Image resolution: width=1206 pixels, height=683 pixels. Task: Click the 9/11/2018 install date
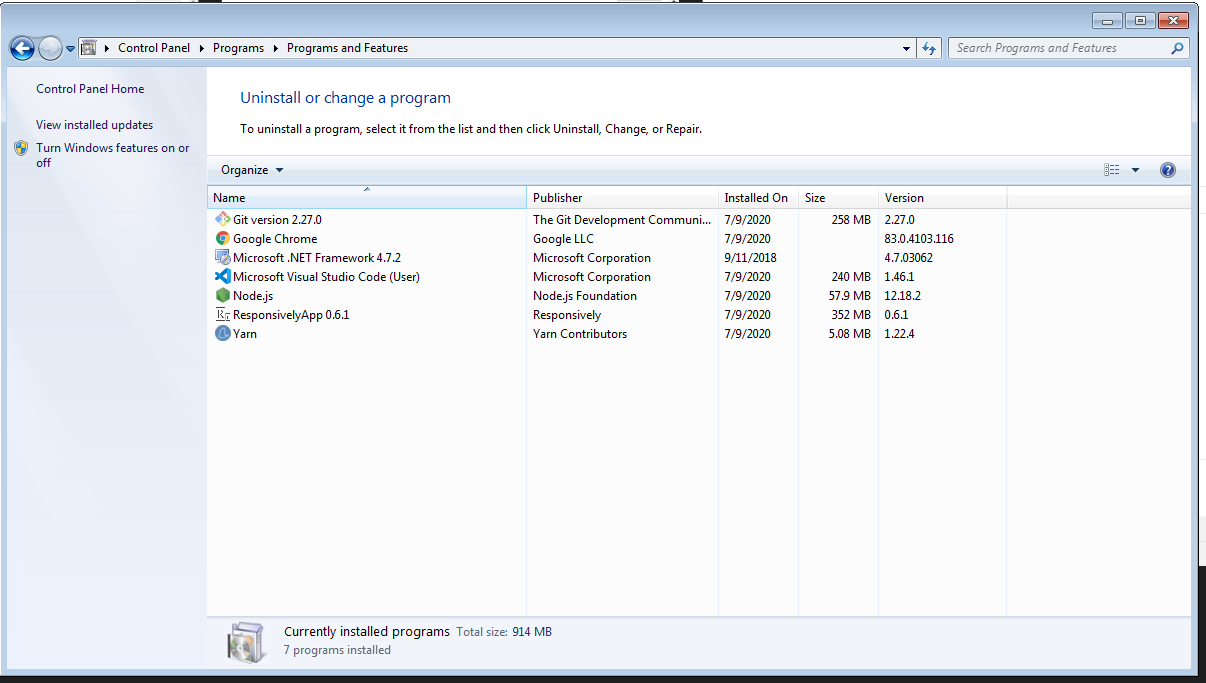click(x=751, y=258)
